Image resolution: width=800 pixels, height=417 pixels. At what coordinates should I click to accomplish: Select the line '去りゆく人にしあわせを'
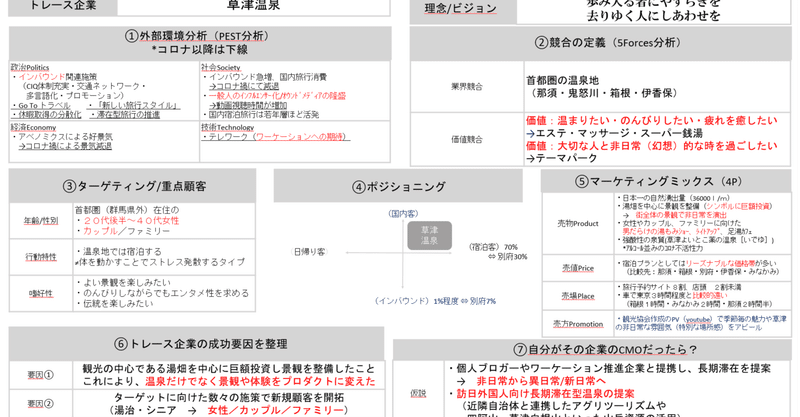653,16
